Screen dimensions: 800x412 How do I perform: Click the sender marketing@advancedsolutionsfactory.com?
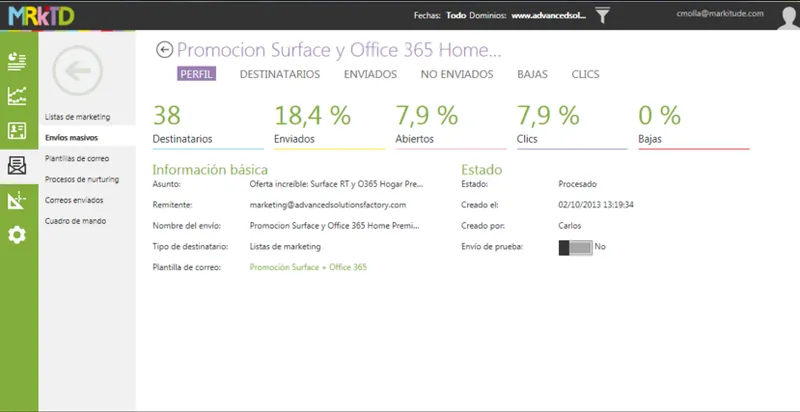(328, 205)
